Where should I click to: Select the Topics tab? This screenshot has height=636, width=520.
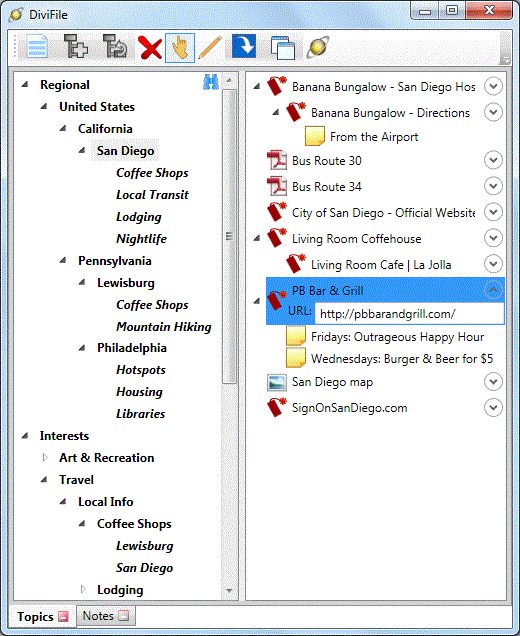43,617
